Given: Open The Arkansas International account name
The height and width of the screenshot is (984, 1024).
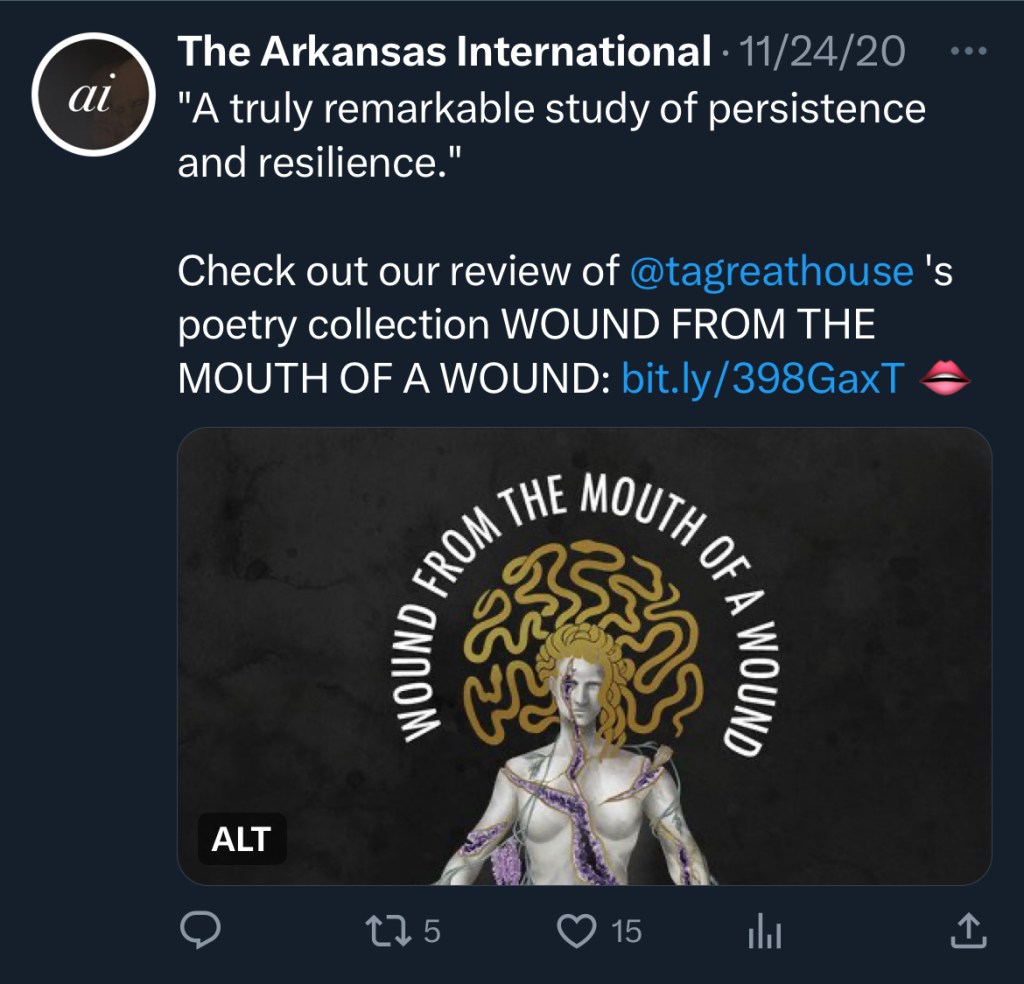Looking at the screenshot, I should coord(444,51).
